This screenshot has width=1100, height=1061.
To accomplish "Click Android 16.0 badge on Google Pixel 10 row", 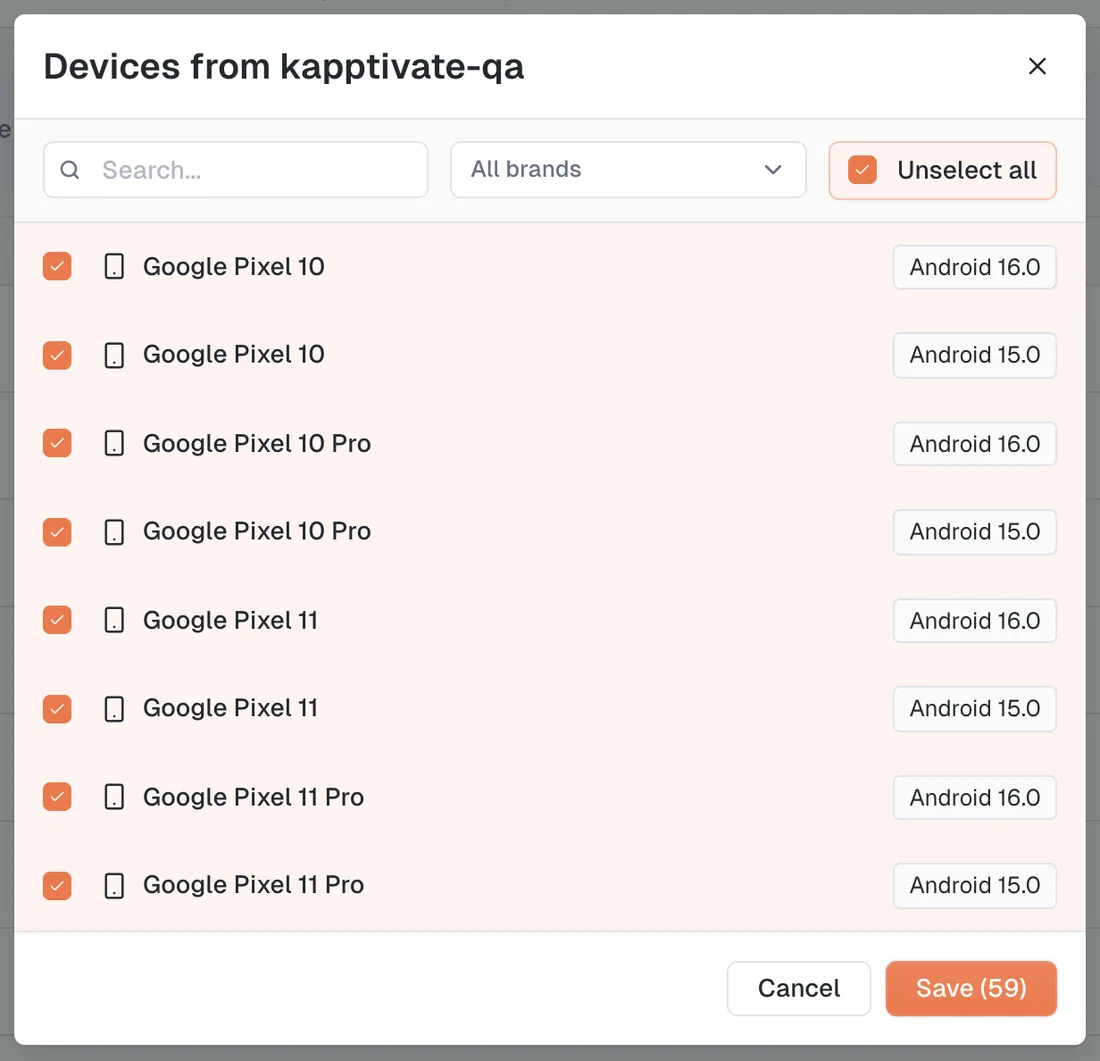I will [x=974, y=267].
